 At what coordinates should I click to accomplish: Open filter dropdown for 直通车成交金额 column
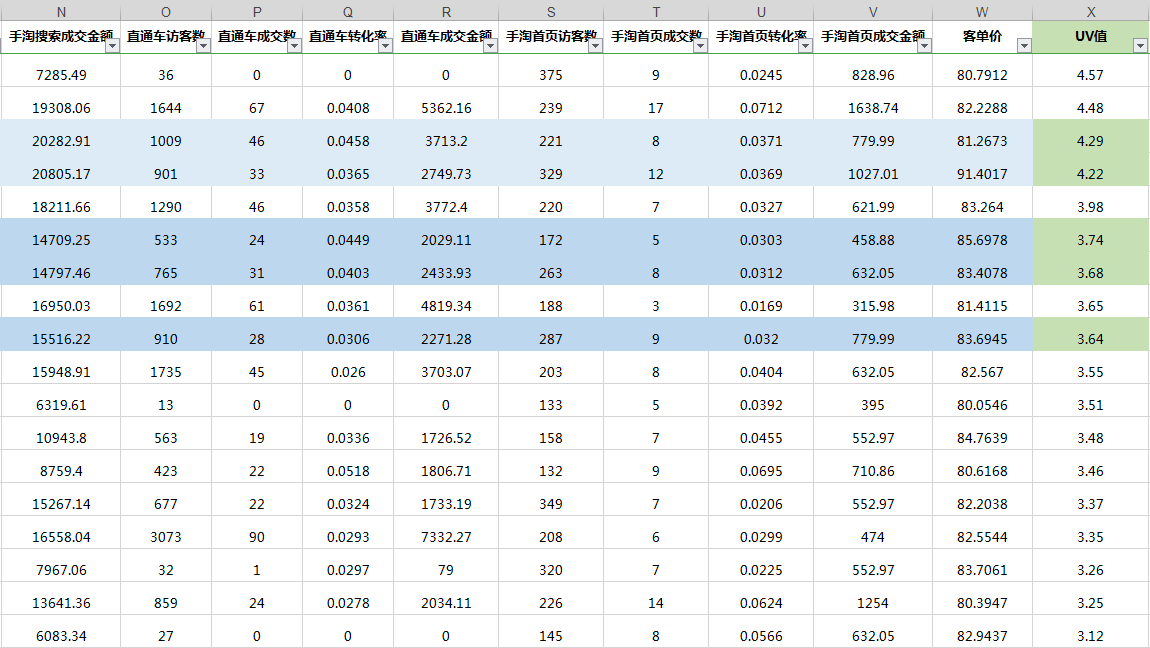[x=490, y=45]
